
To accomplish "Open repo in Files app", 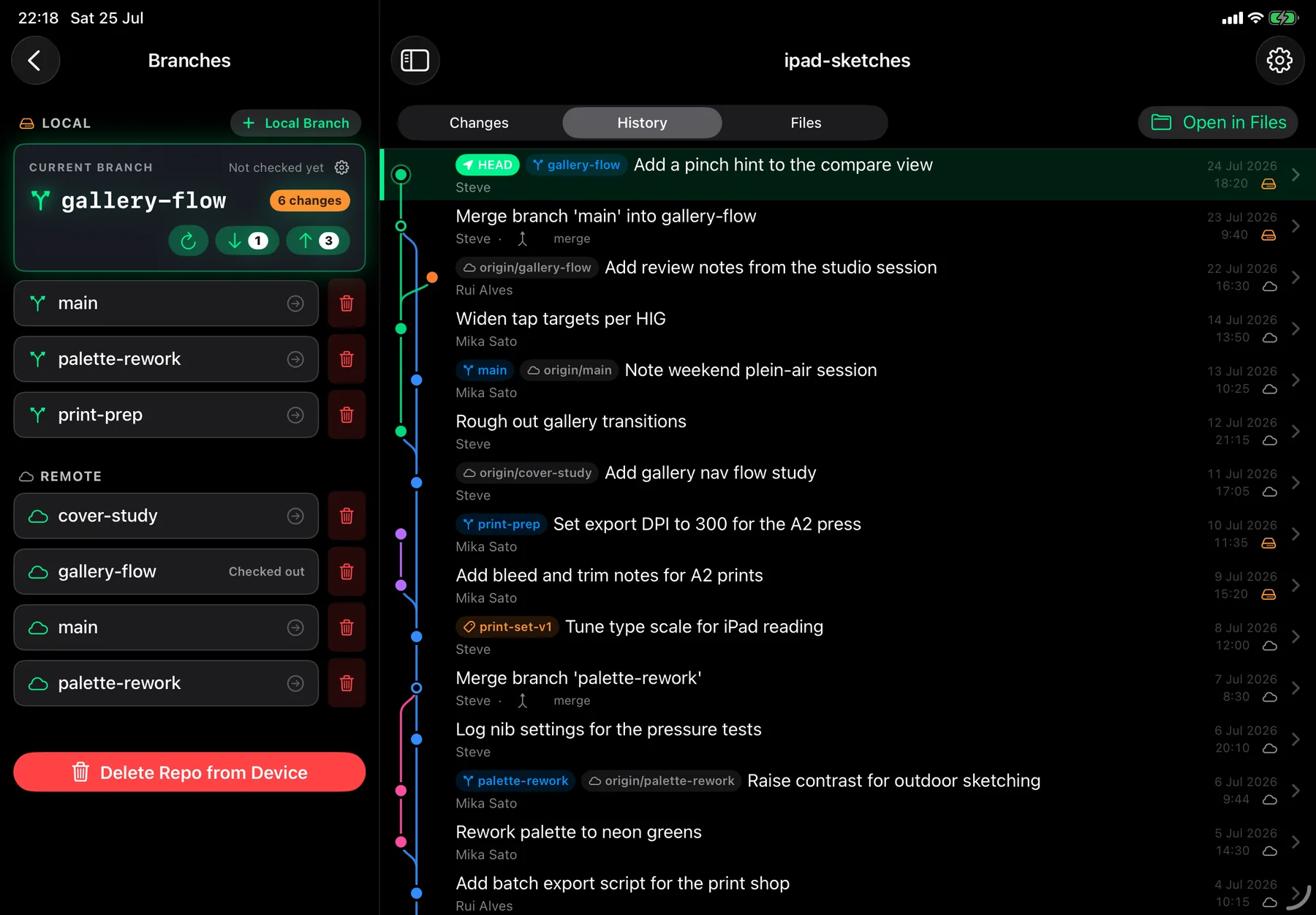I will (1218, 122).
